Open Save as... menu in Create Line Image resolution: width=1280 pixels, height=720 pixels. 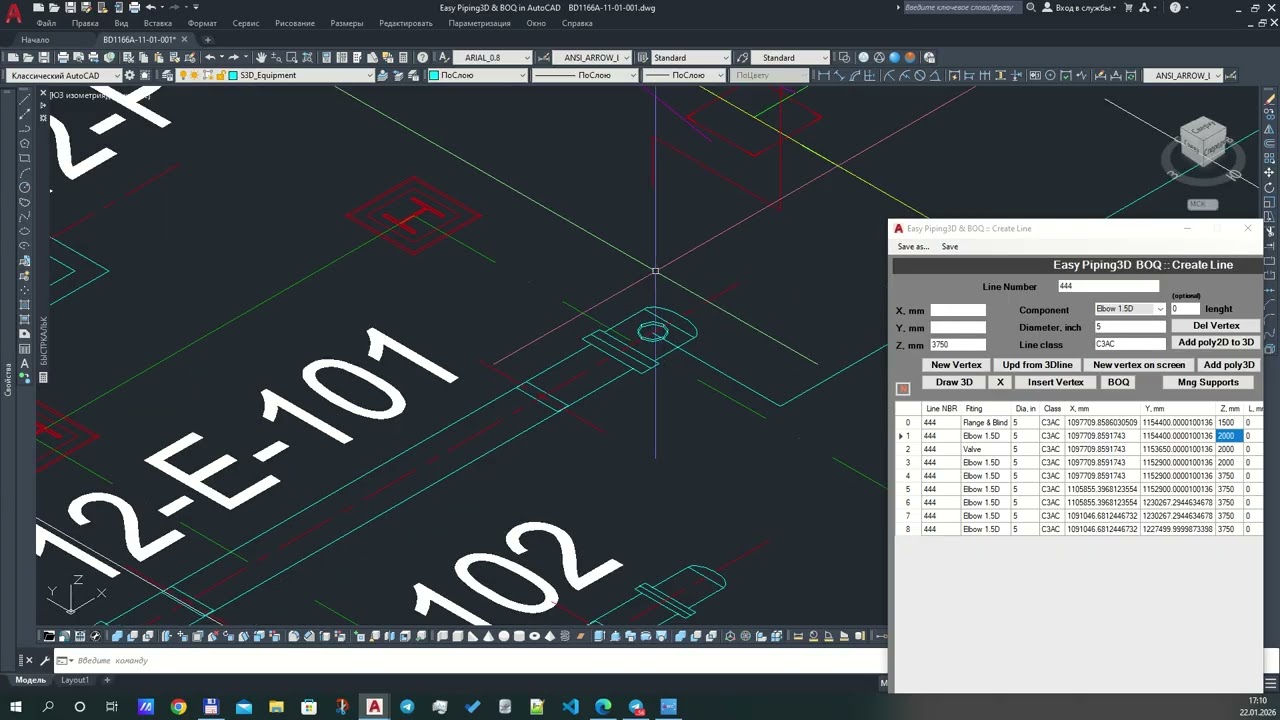913,247
